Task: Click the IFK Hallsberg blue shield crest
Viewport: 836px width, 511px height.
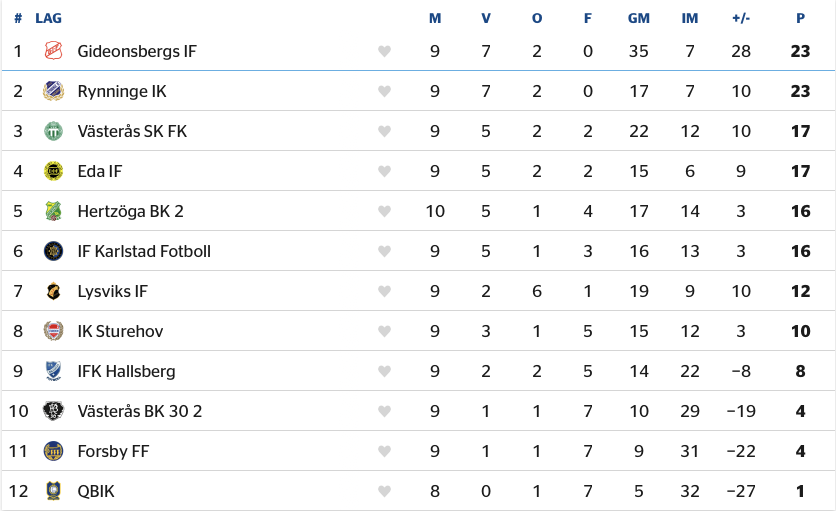Action: [53, 371]
